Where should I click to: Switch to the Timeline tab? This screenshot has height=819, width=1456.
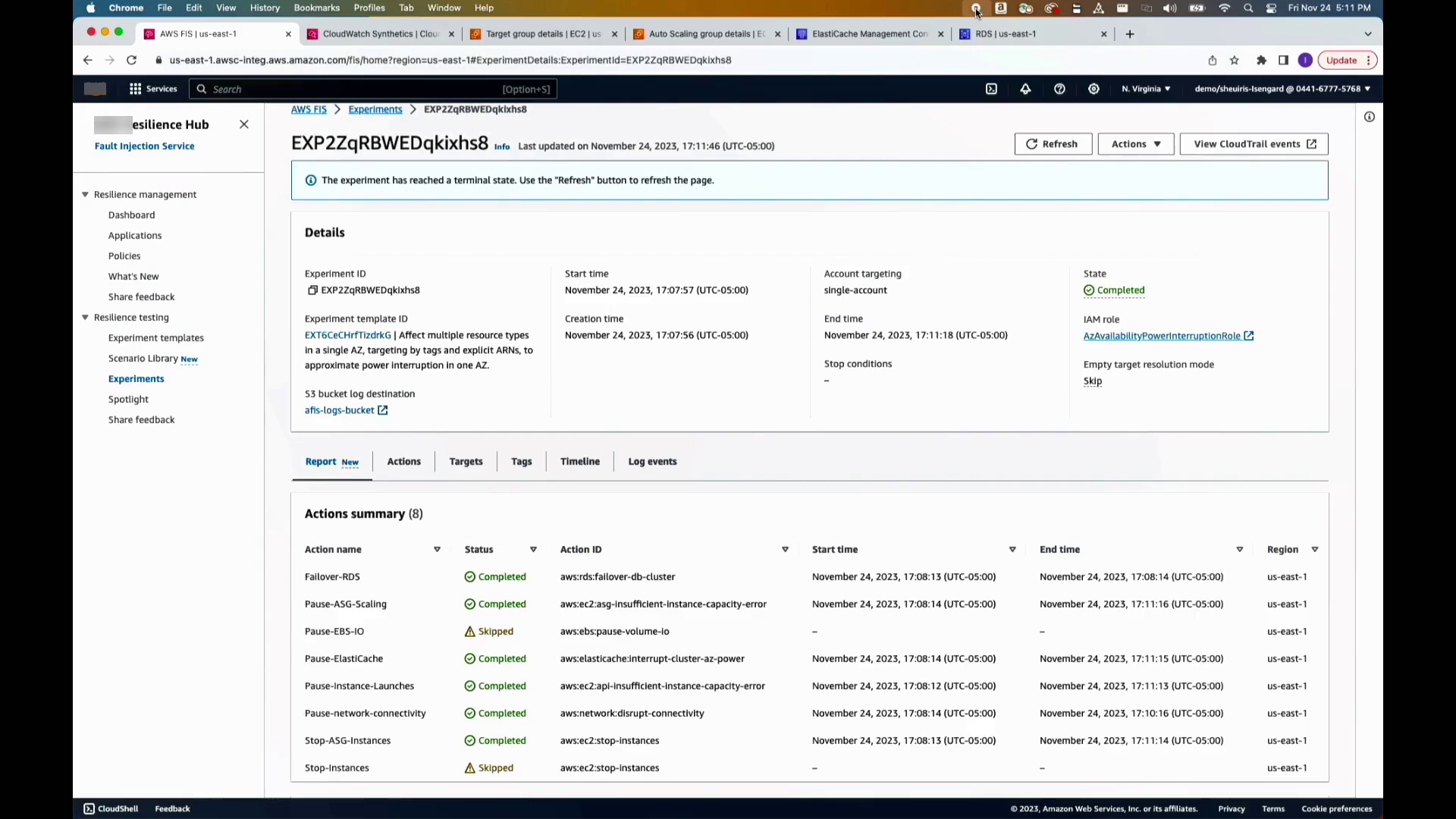pyautogui.click(x=579, y=462)
